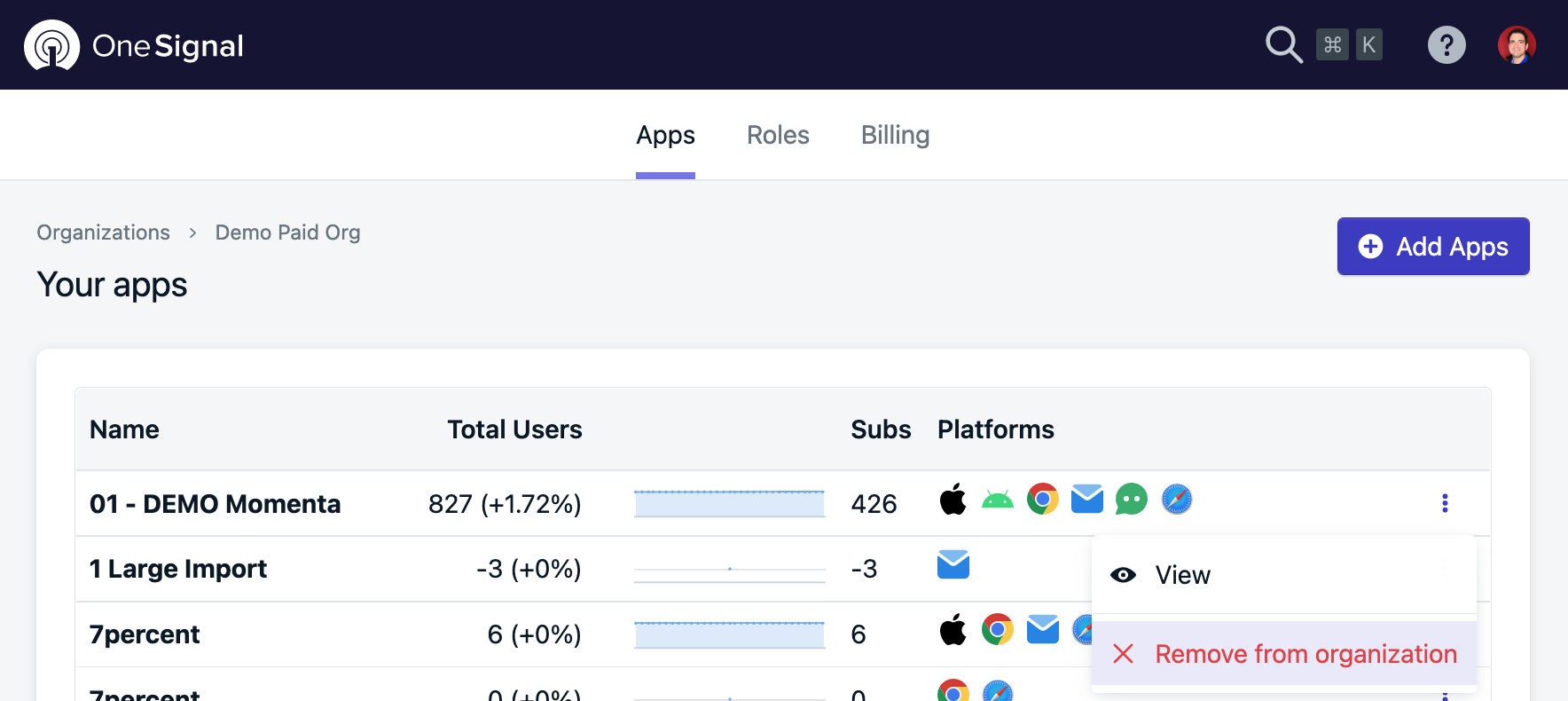Click Android icon in DEMO Momenta row

coord(998,500)
